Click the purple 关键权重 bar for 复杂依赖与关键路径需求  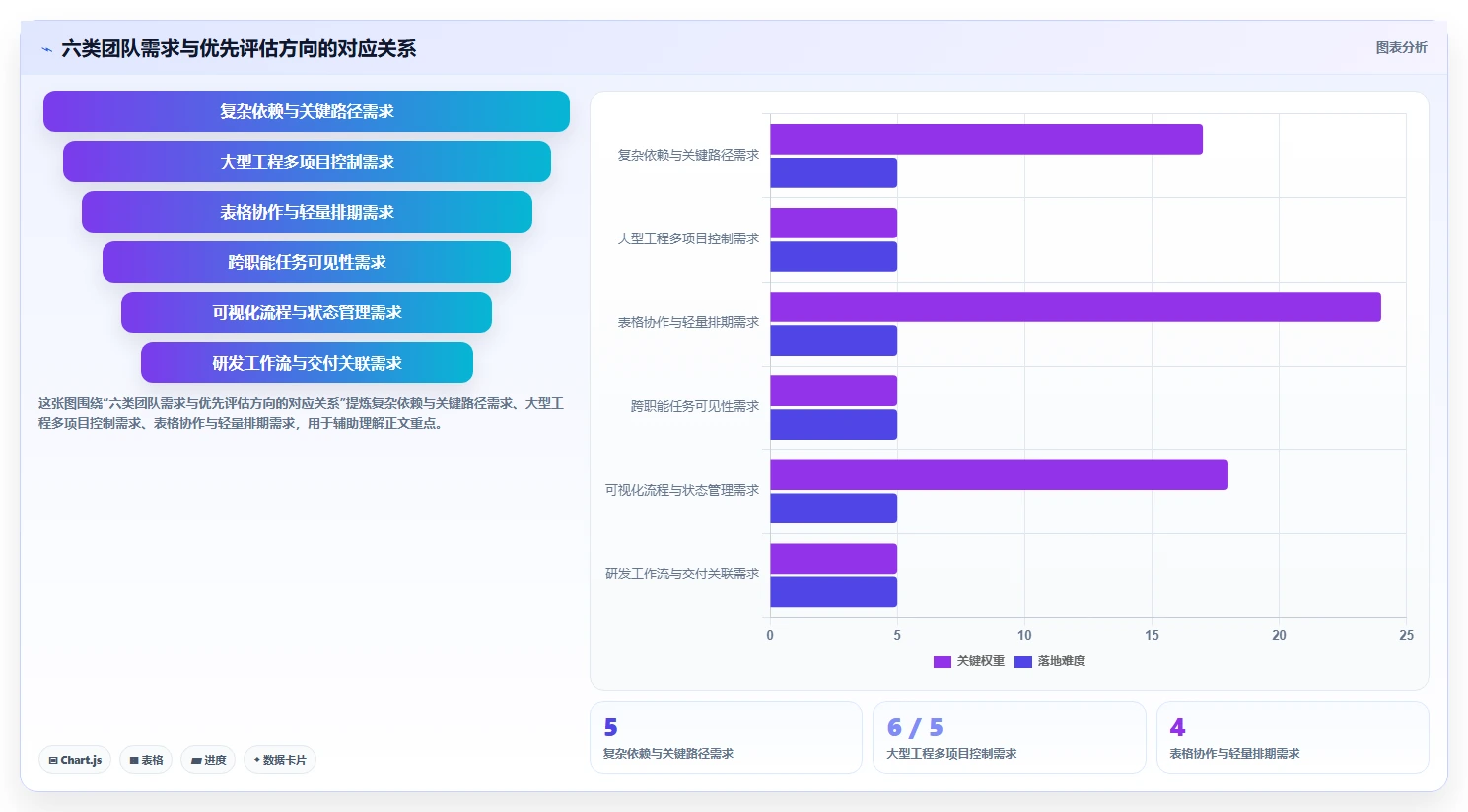[x=986, y=139]
